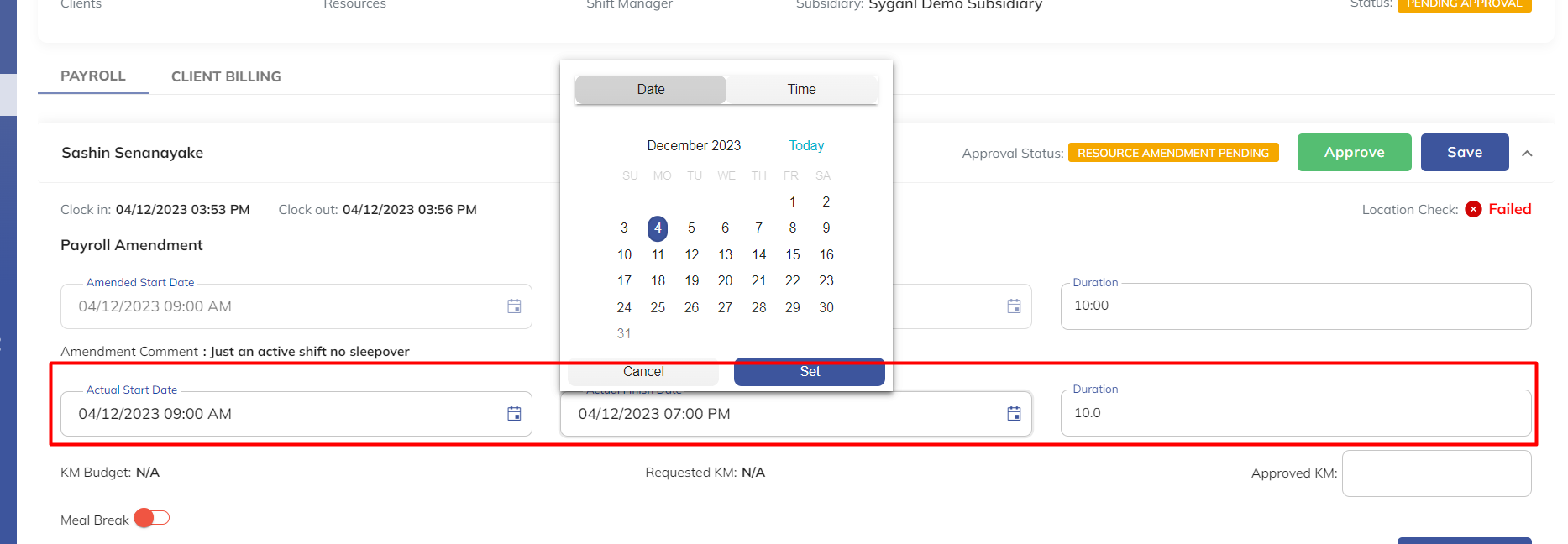Confirm date with Set button
The height and width of the screenshot is (544, 1568).
click(x=809, y=372)
